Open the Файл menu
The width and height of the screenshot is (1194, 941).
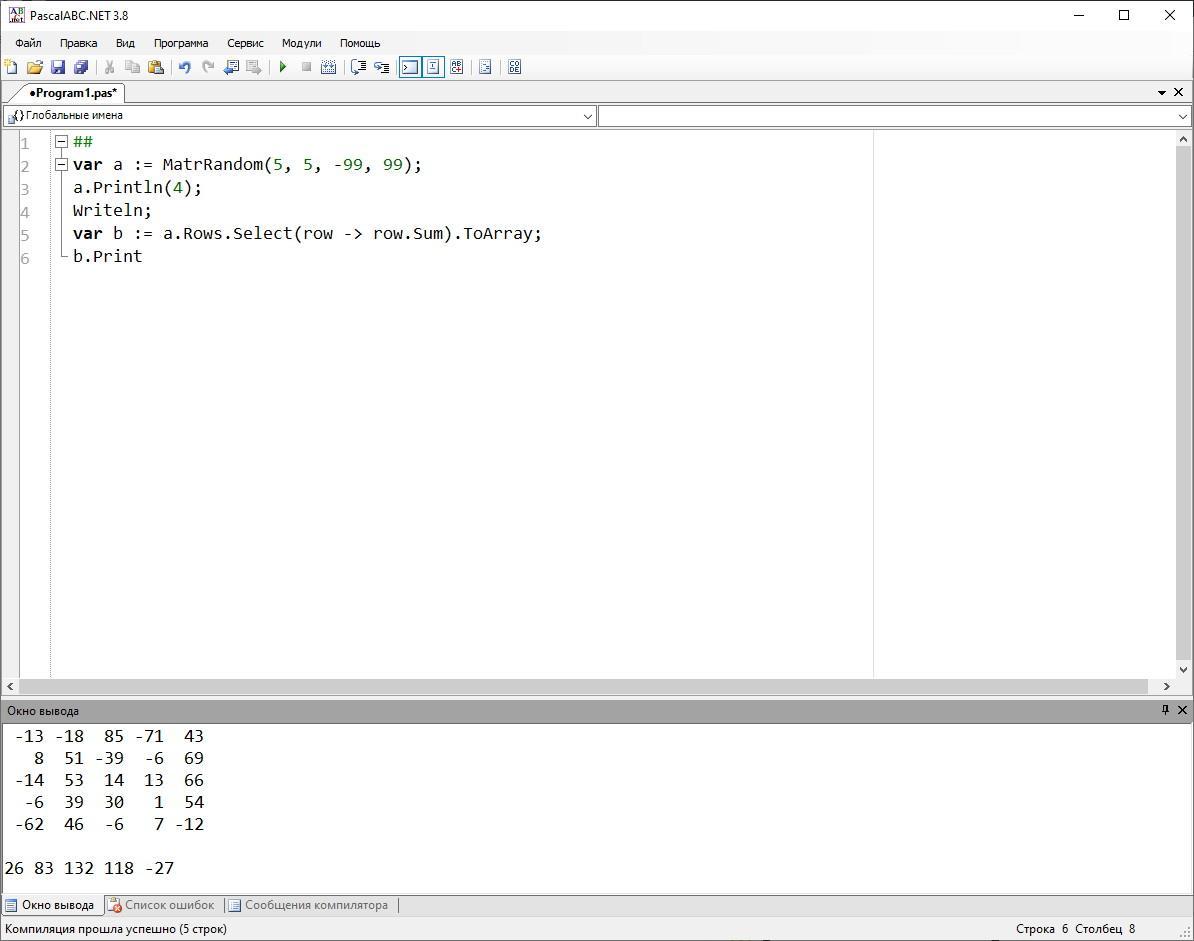tap(28, 43)
